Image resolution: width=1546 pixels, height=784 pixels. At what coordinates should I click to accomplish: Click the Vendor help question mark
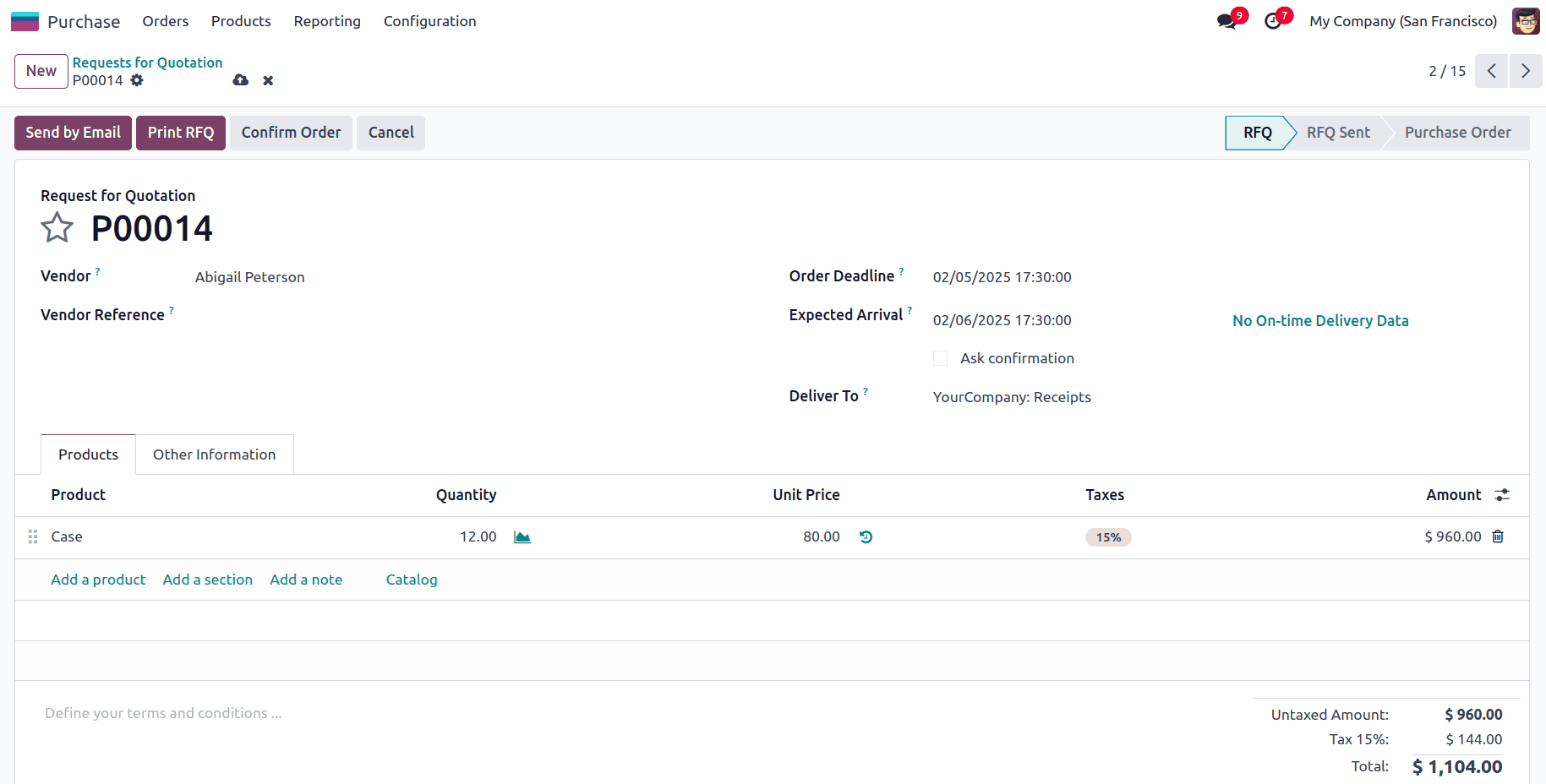(97, 271)
